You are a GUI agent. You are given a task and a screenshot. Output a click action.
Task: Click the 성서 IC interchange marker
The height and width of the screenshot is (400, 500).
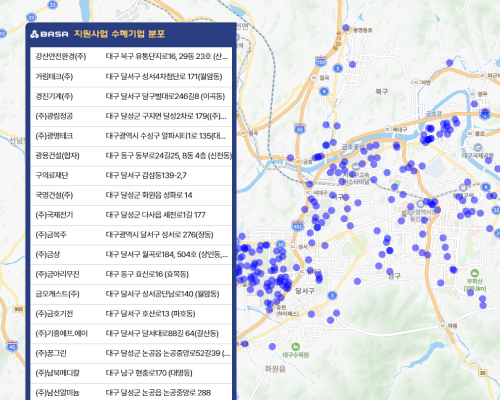(293, 247)
